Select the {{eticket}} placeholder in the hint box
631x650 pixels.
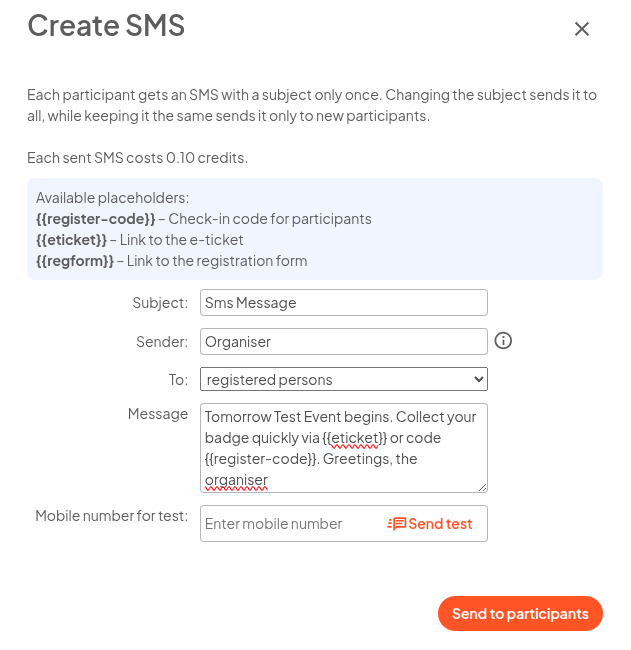point(71,240)
